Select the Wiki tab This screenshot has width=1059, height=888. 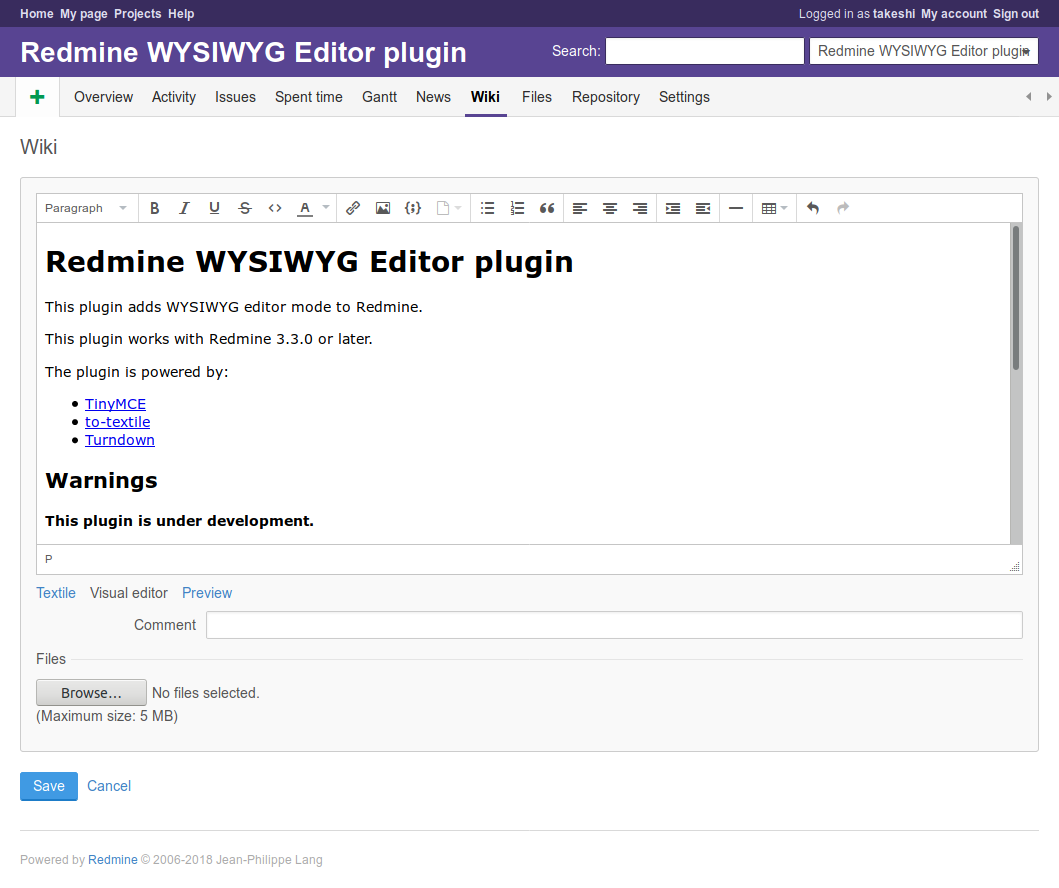[485, 97]
